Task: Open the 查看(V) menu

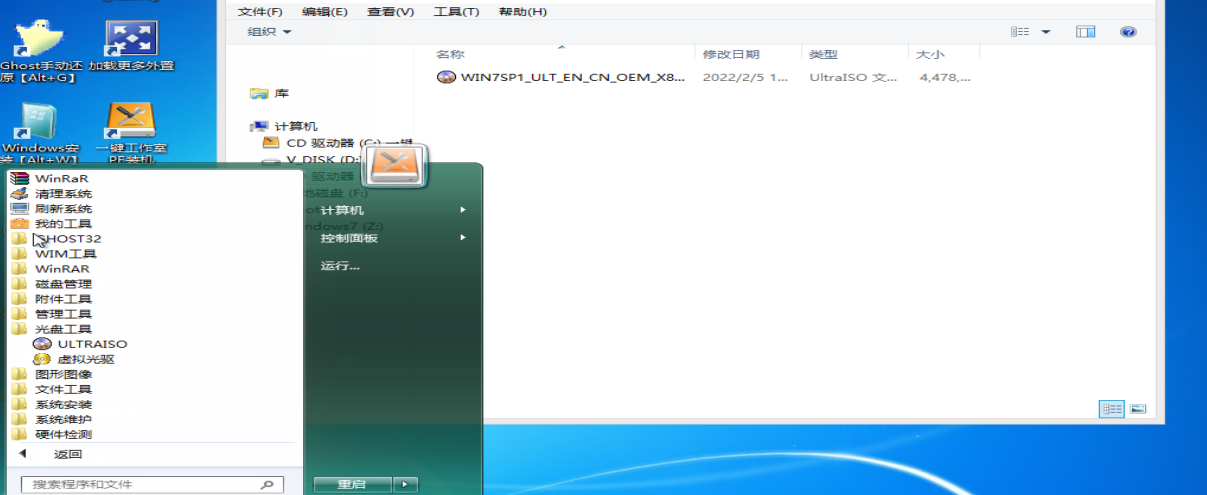Action: [x=390, y=12]
